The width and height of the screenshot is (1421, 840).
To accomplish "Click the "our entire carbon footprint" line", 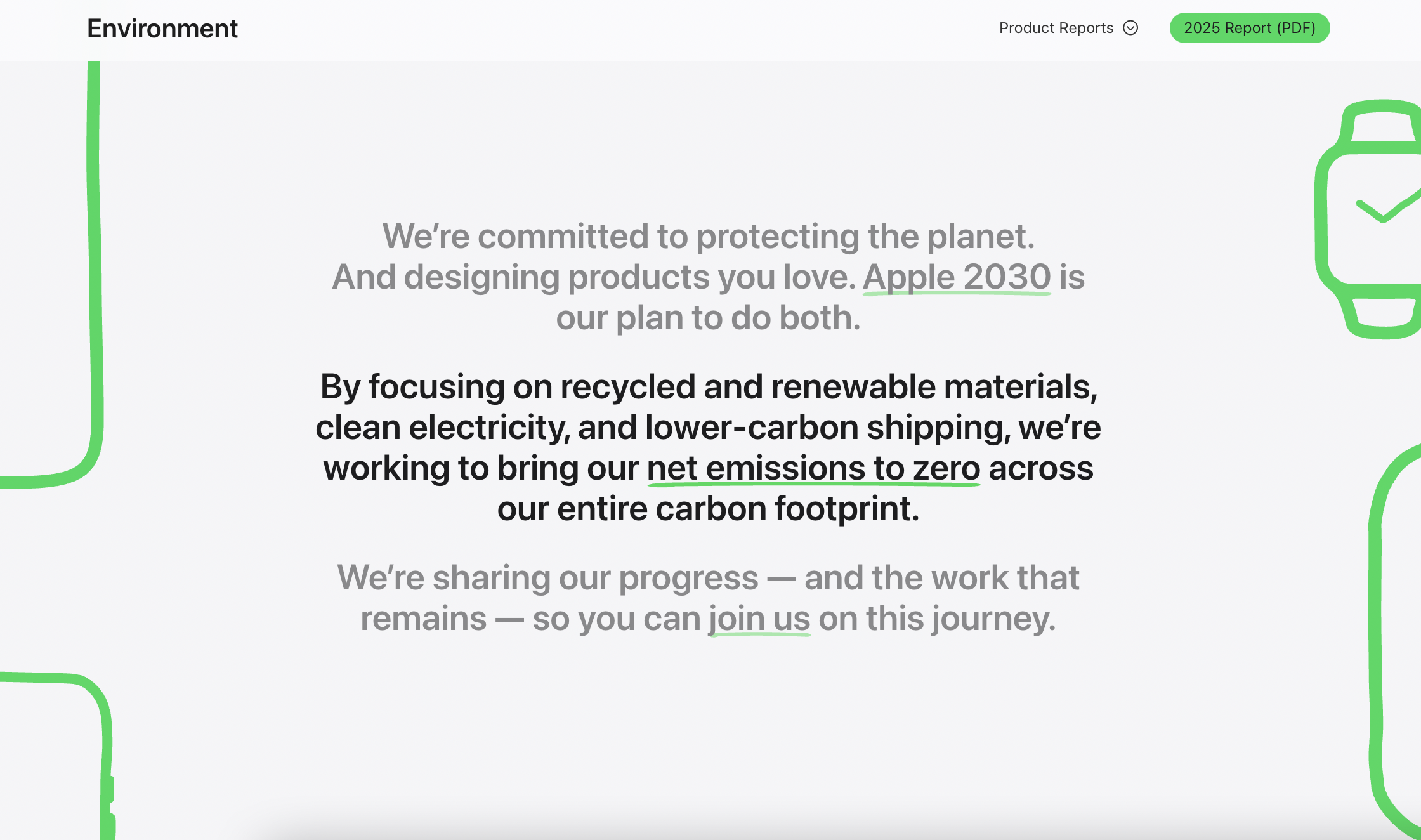I will pyautogui.click(x=708, y=509).
